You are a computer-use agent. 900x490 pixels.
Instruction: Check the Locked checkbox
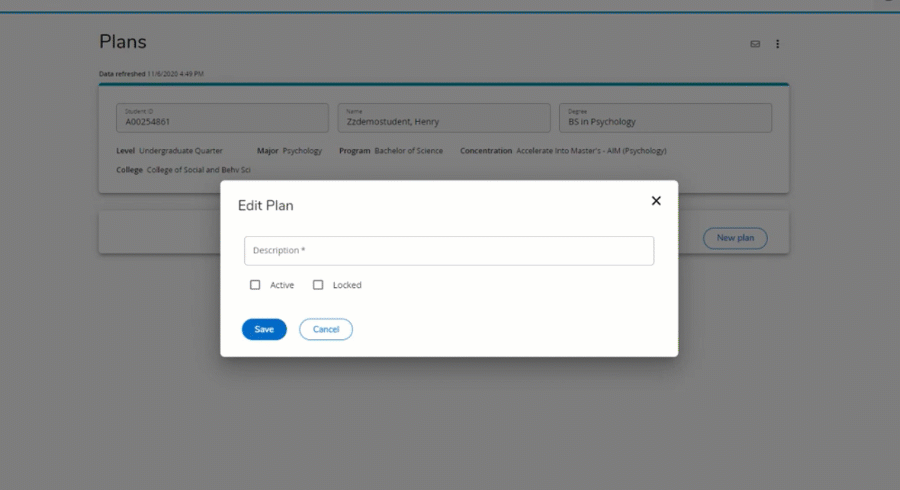pyautogui.click(x=318, y=285)
